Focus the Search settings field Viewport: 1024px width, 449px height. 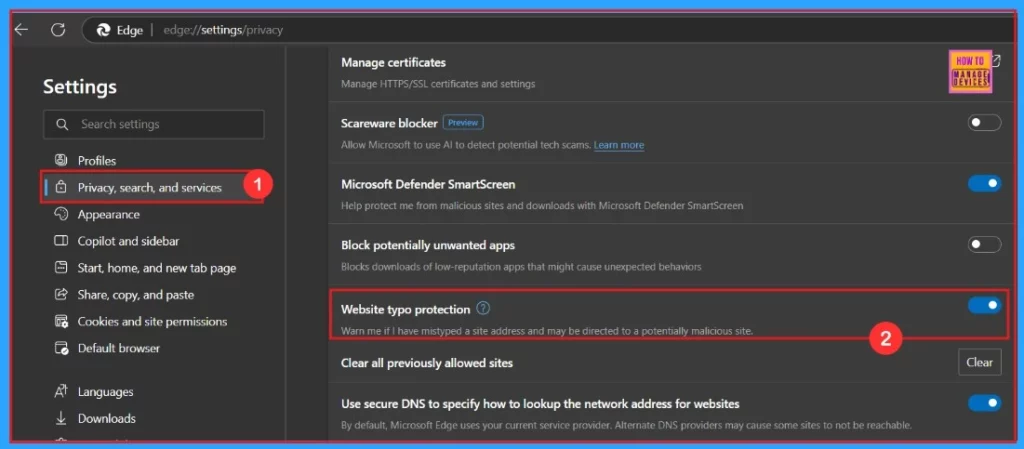[x=153, y=124]
